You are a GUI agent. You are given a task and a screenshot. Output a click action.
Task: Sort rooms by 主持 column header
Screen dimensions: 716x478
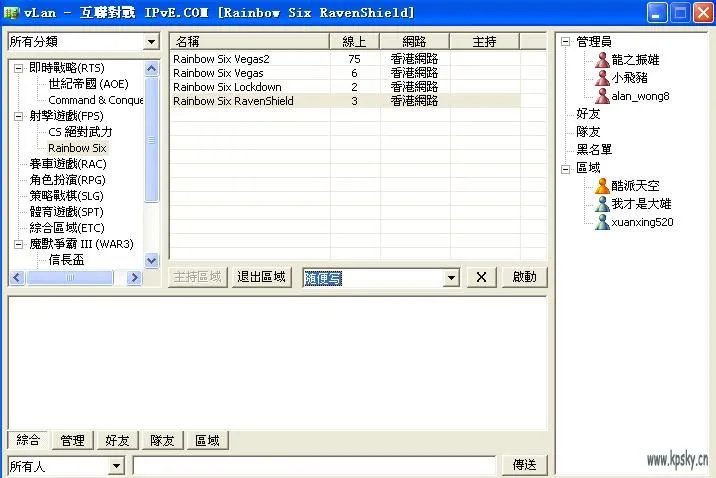click(x=484, y=42)
